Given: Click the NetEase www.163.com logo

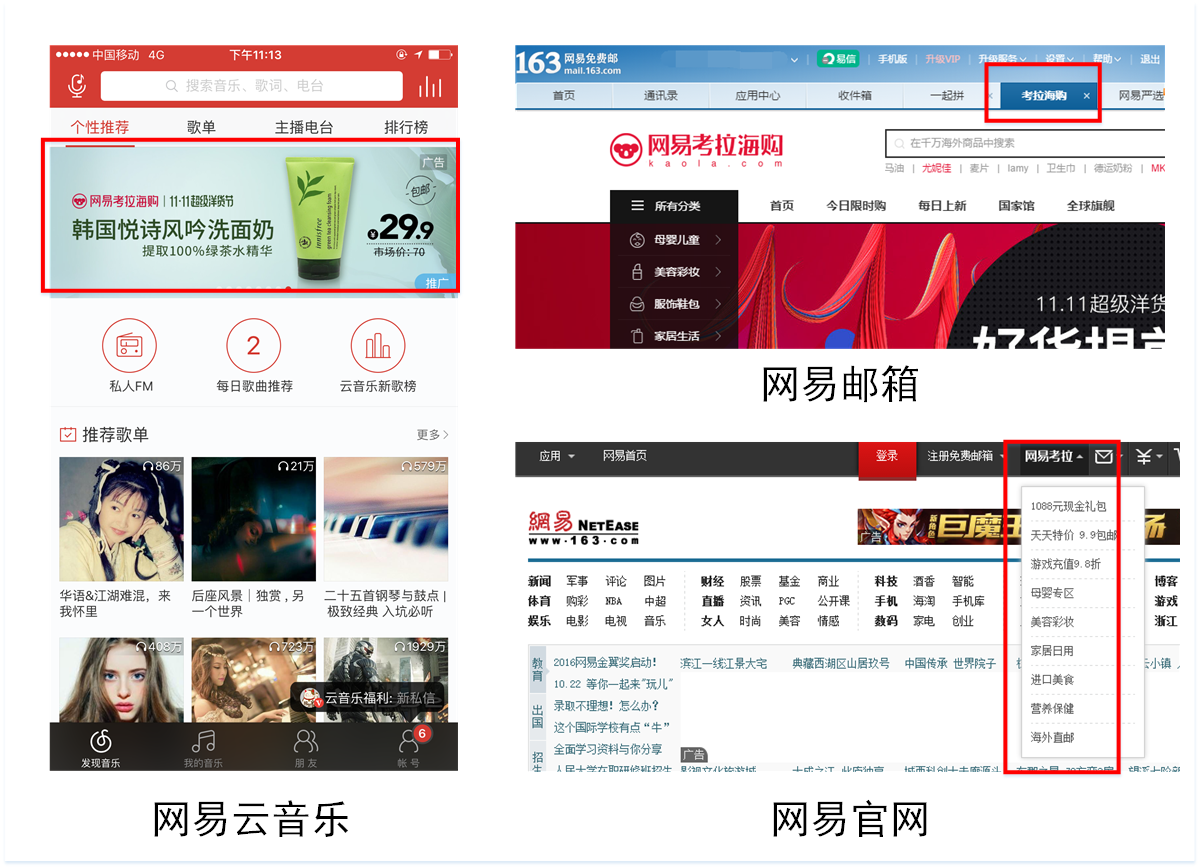Looking at the screenshot, I should [584, 527].
